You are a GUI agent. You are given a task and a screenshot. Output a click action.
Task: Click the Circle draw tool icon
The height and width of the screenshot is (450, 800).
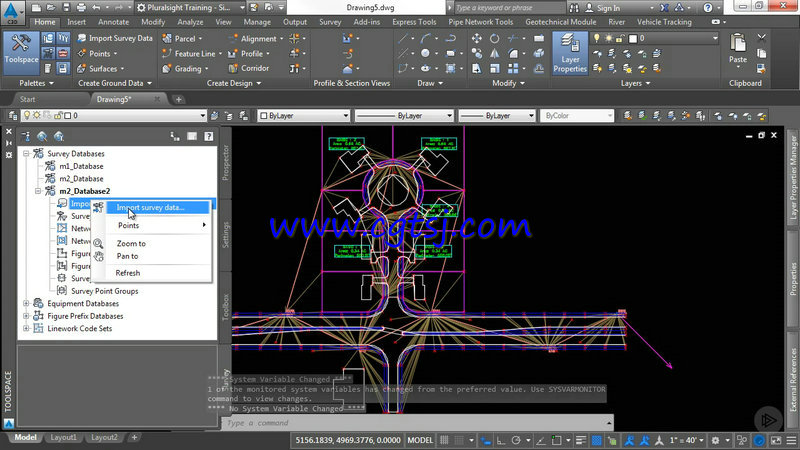point(425,53)
